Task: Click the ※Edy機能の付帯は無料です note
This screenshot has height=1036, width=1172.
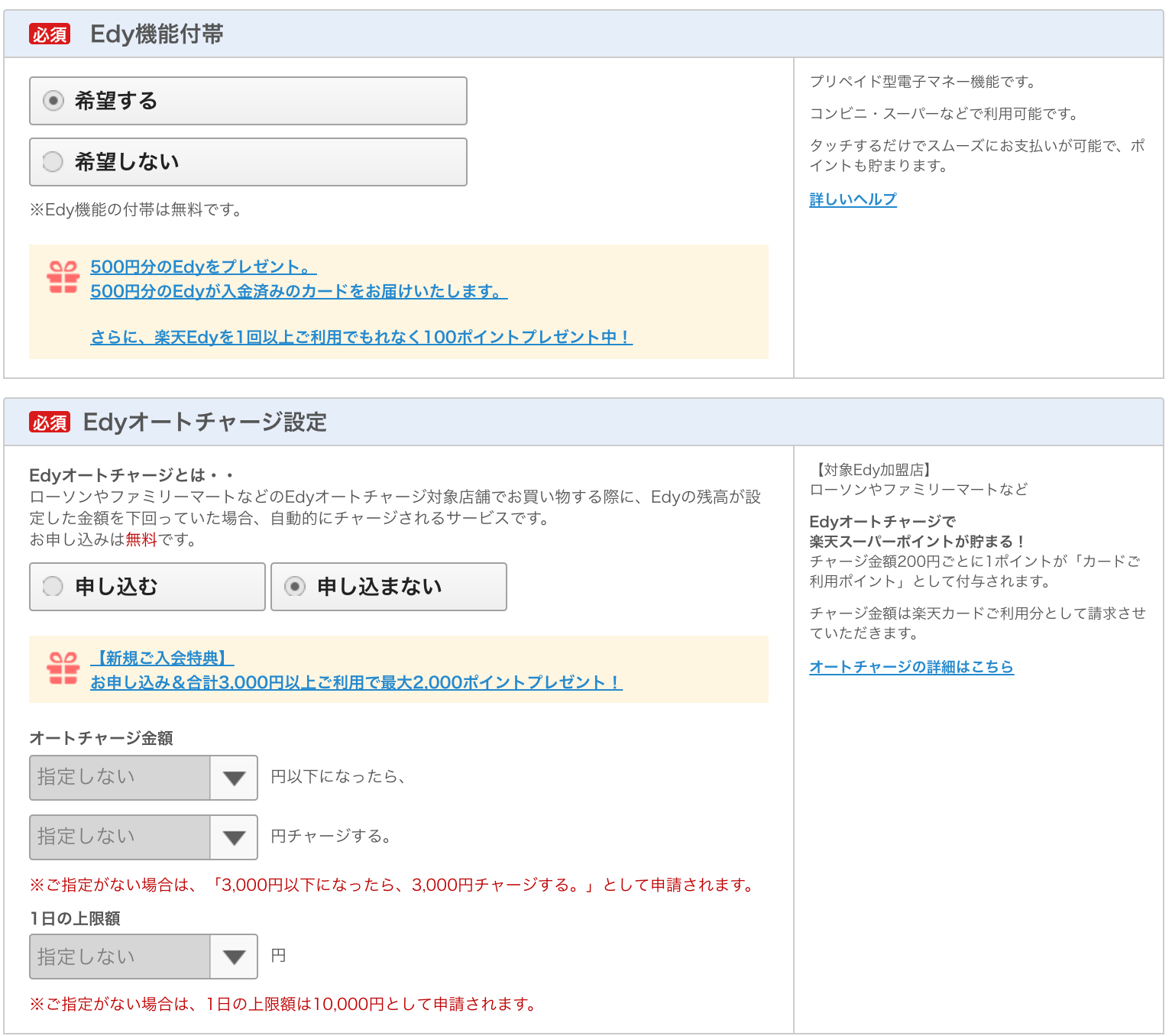Action: point(136,209)
